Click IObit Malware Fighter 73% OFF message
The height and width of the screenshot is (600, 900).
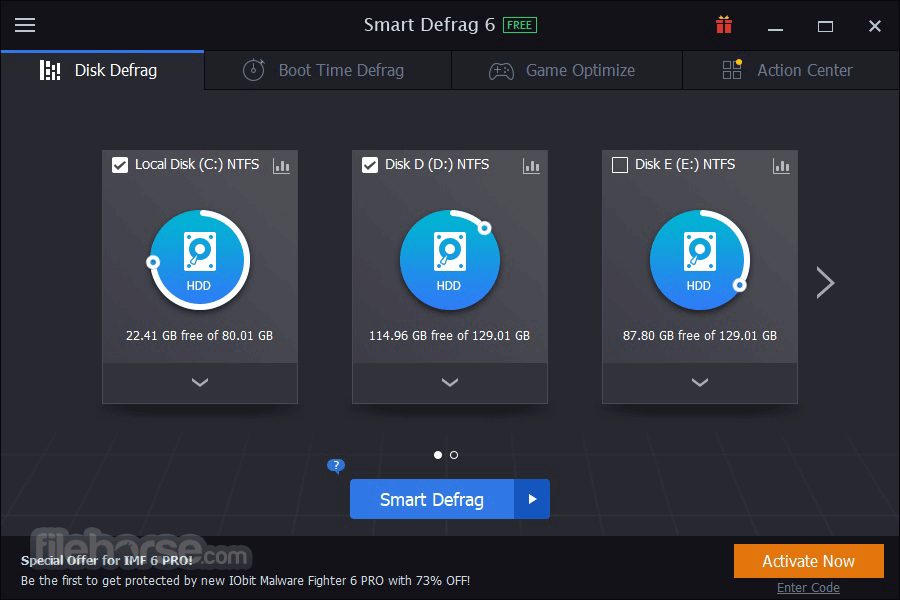click(x=245, y=580)
